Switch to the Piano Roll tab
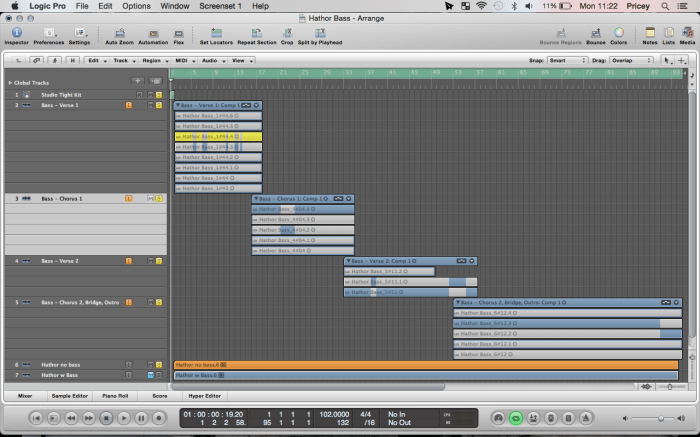700x437 pixels. [116, 396]
